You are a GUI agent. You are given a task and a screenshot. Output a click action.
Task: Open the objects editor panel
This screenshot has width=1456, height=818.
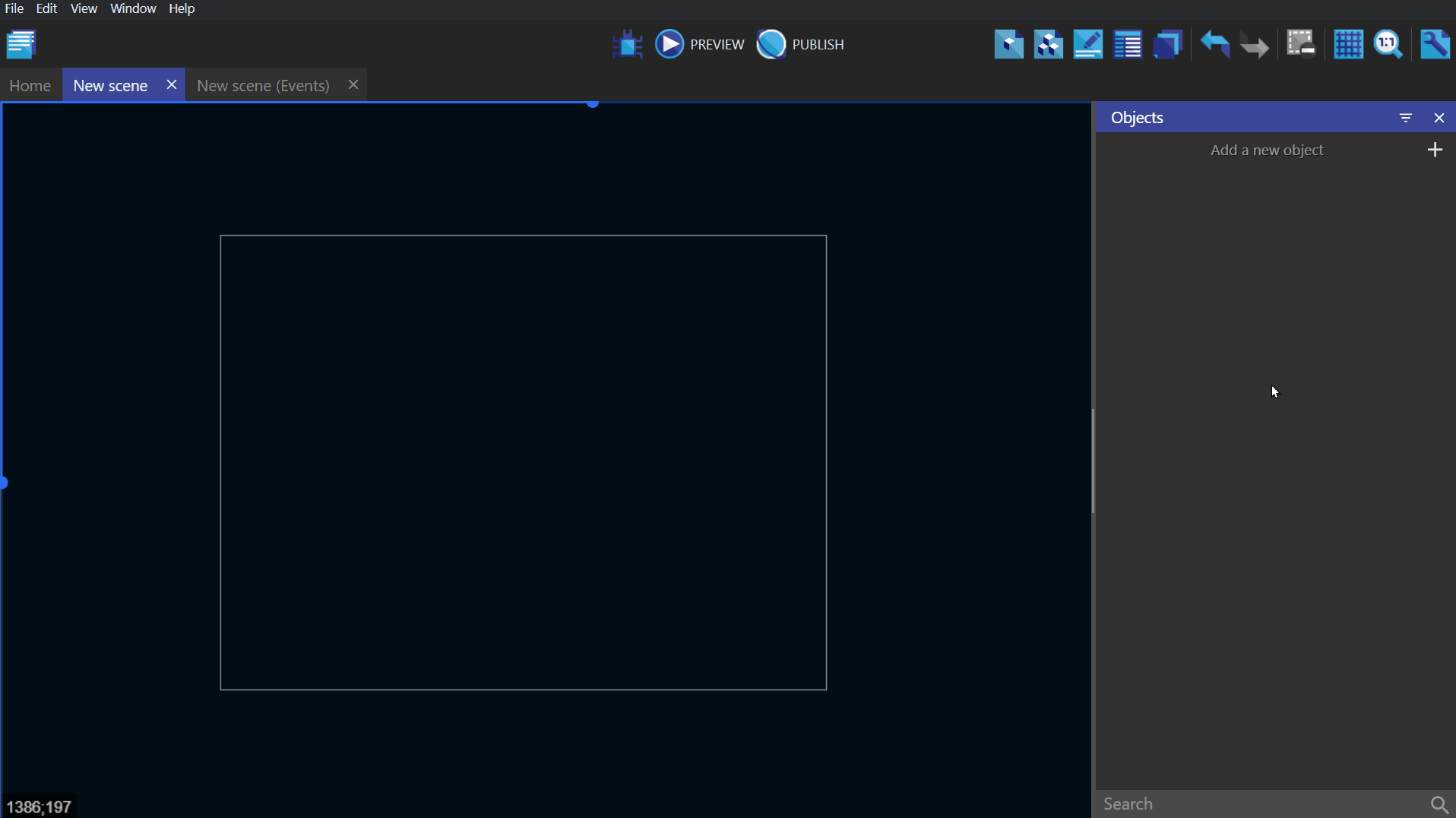click(x=1008, y=44)
